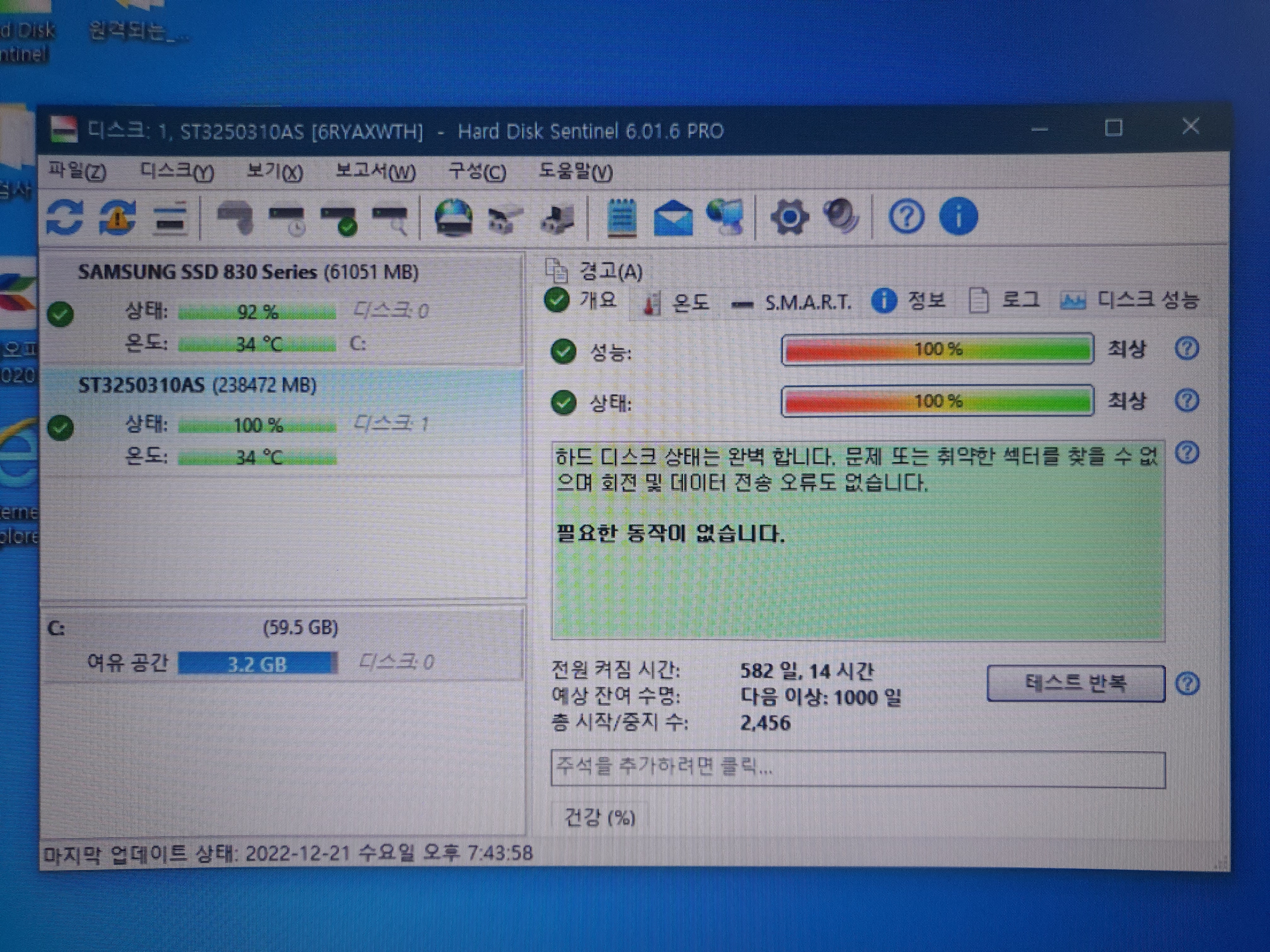Click the right-panel 상태 100 % progress bar
Viewport: 1270px width, 952px height.
click(937, 400)
